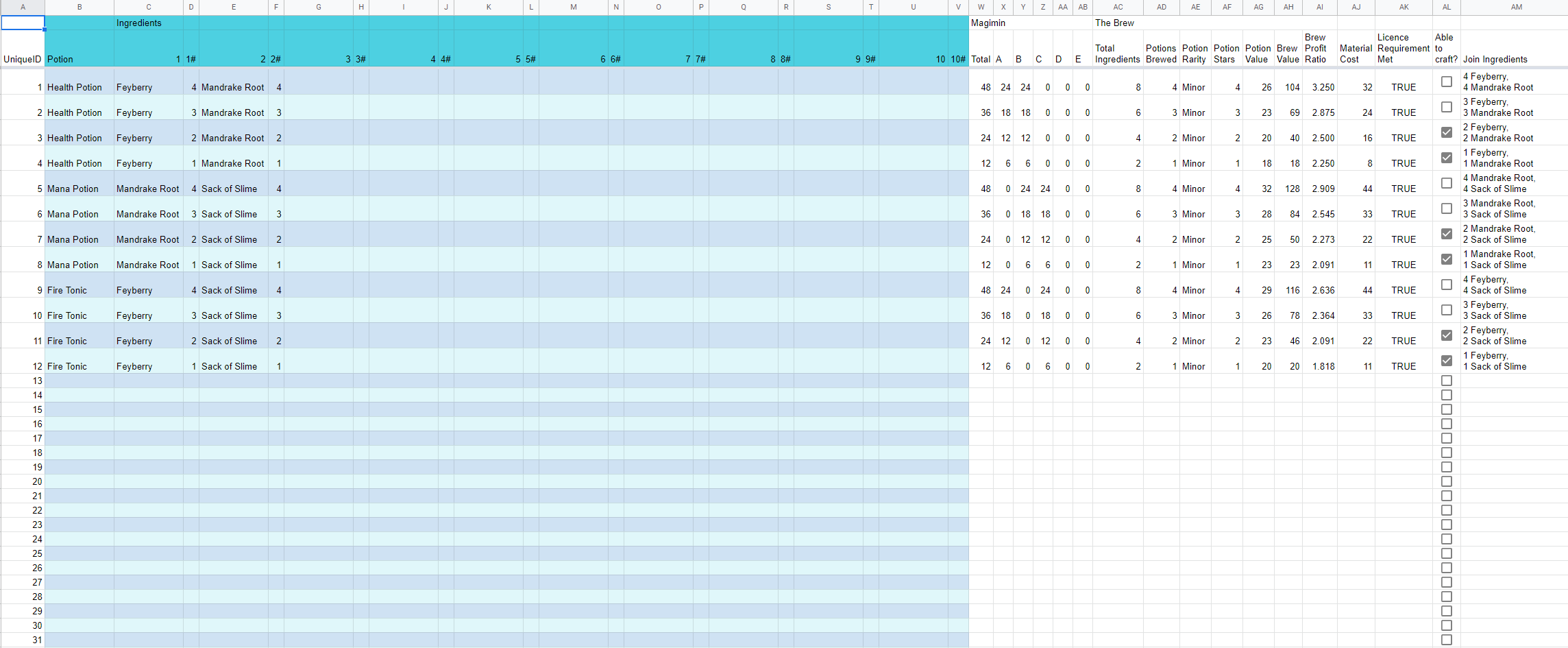Image resolution: width=1568 pixels, height=648 pixels.
Task: Uncheck the craft checkbox for Health Potion row 3
Action: click(1446, 132)
